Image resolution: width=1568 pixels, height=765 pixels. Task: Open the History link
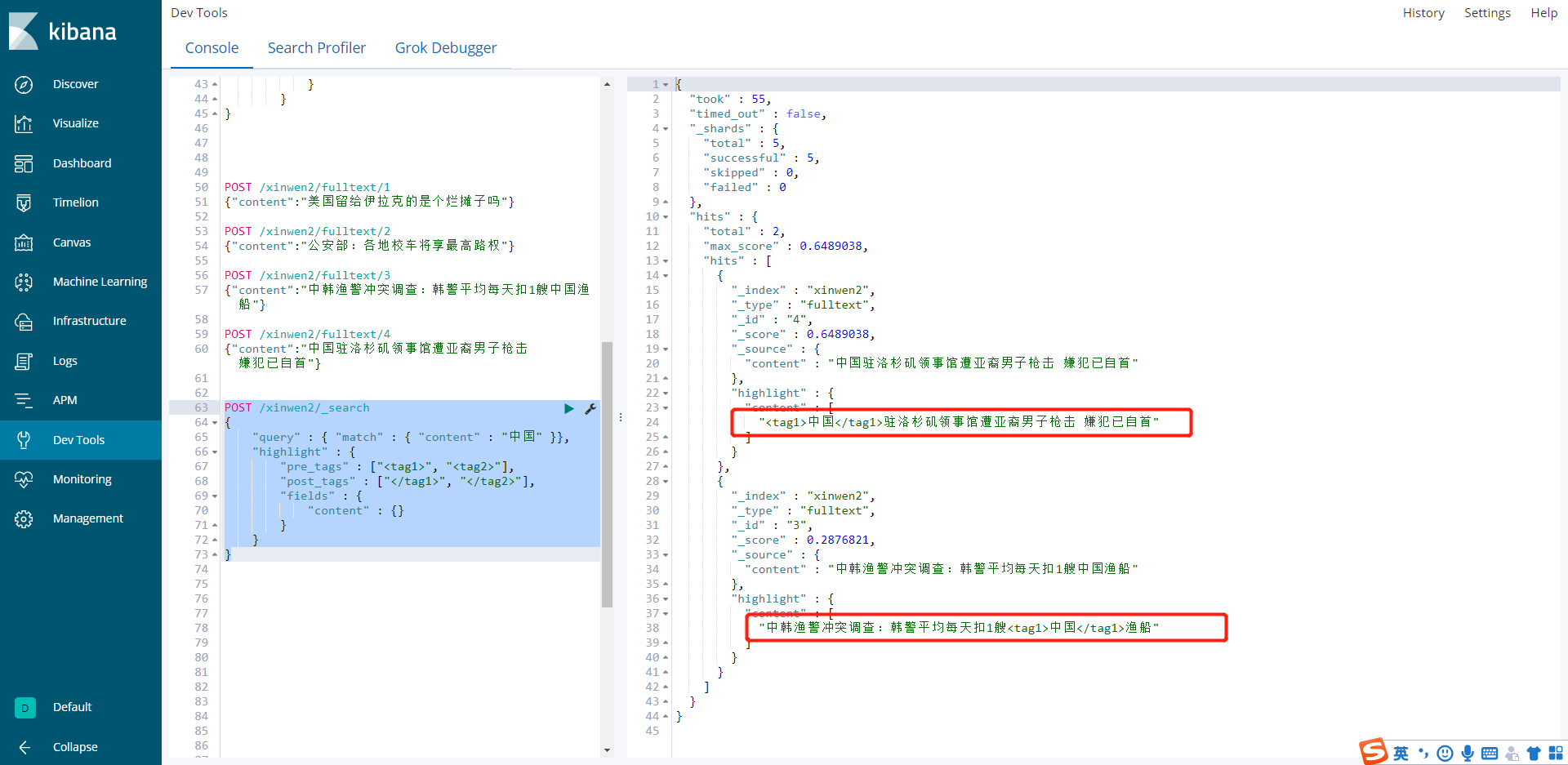[x=1423, y=13]
